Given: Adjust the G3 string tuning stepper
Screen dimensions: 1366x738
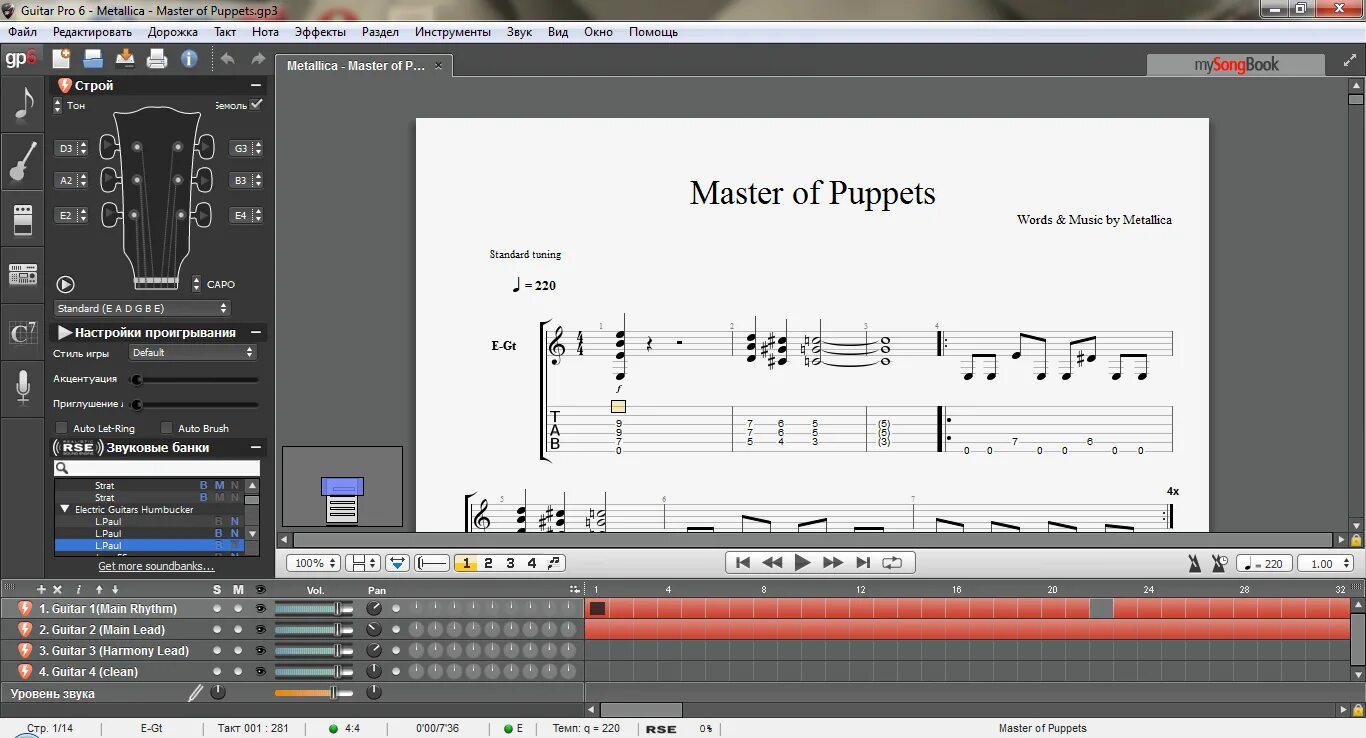Looking at the screenshot, I should 259,148.
